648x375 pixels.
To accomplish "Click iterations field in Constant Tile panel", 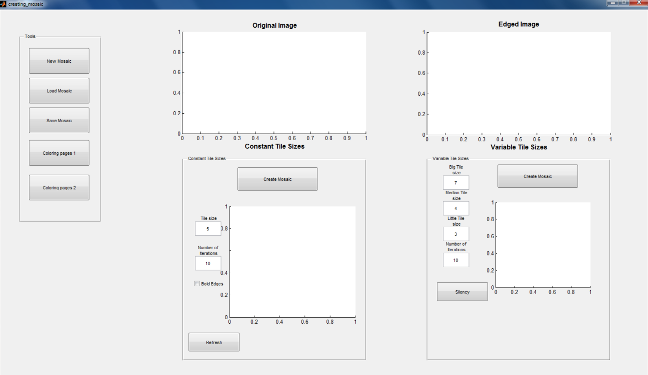I will pyautogui.click(x=208, y=263).
